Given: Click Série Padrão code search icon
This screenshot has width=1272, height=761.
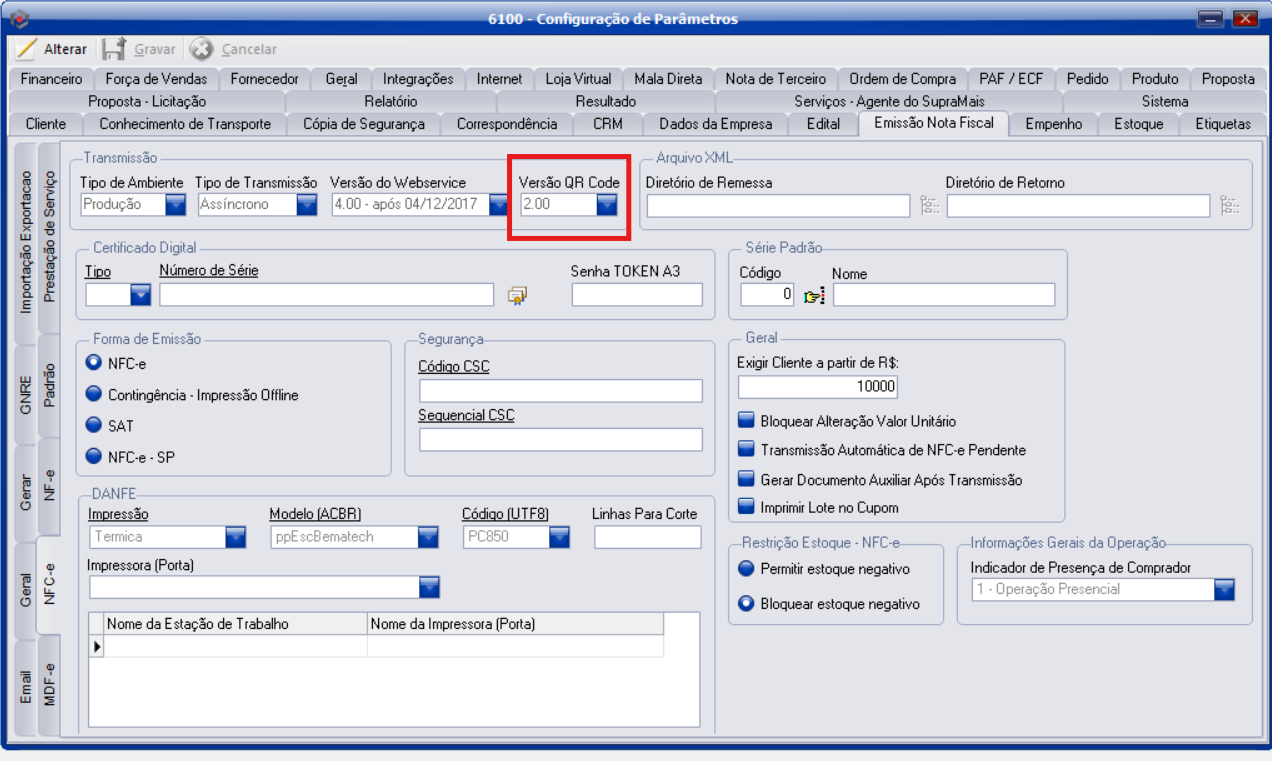Looking at the screenshot, I should click(x=814, y=295).
